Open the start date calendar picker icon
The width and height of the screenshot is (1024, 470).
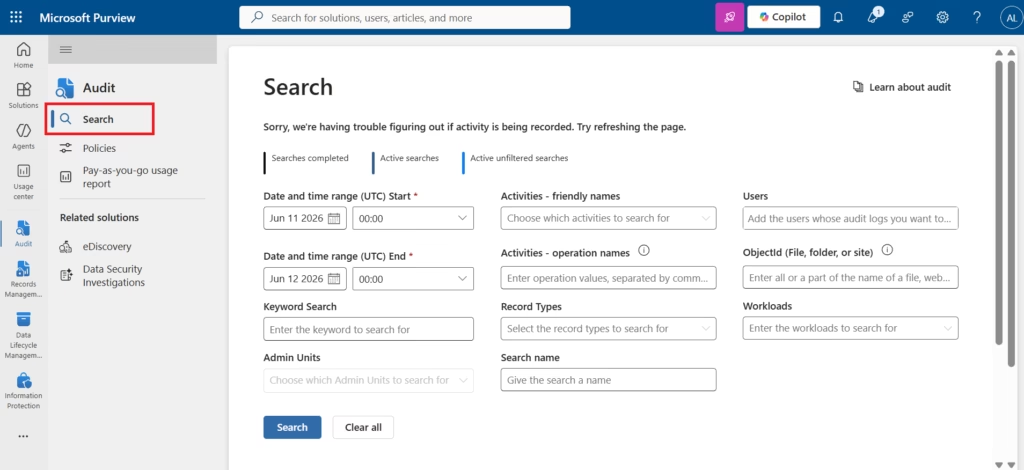[x=334, y=219]
